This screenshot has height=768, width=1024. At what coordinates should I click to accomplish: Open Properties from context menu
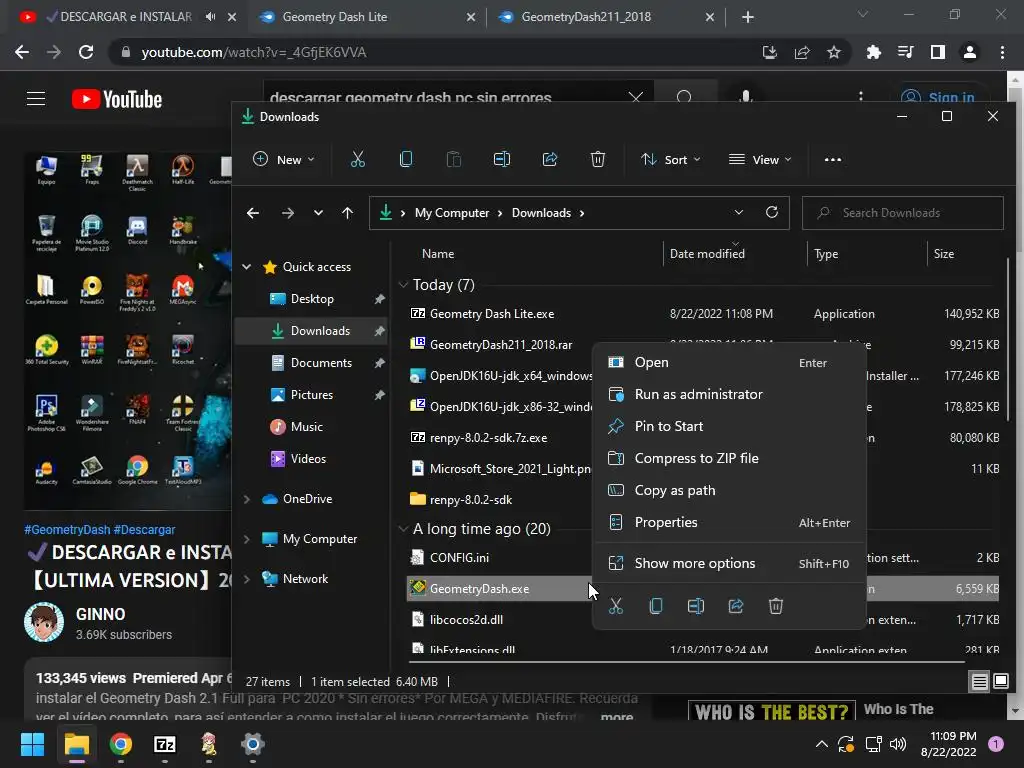[729, 522]
